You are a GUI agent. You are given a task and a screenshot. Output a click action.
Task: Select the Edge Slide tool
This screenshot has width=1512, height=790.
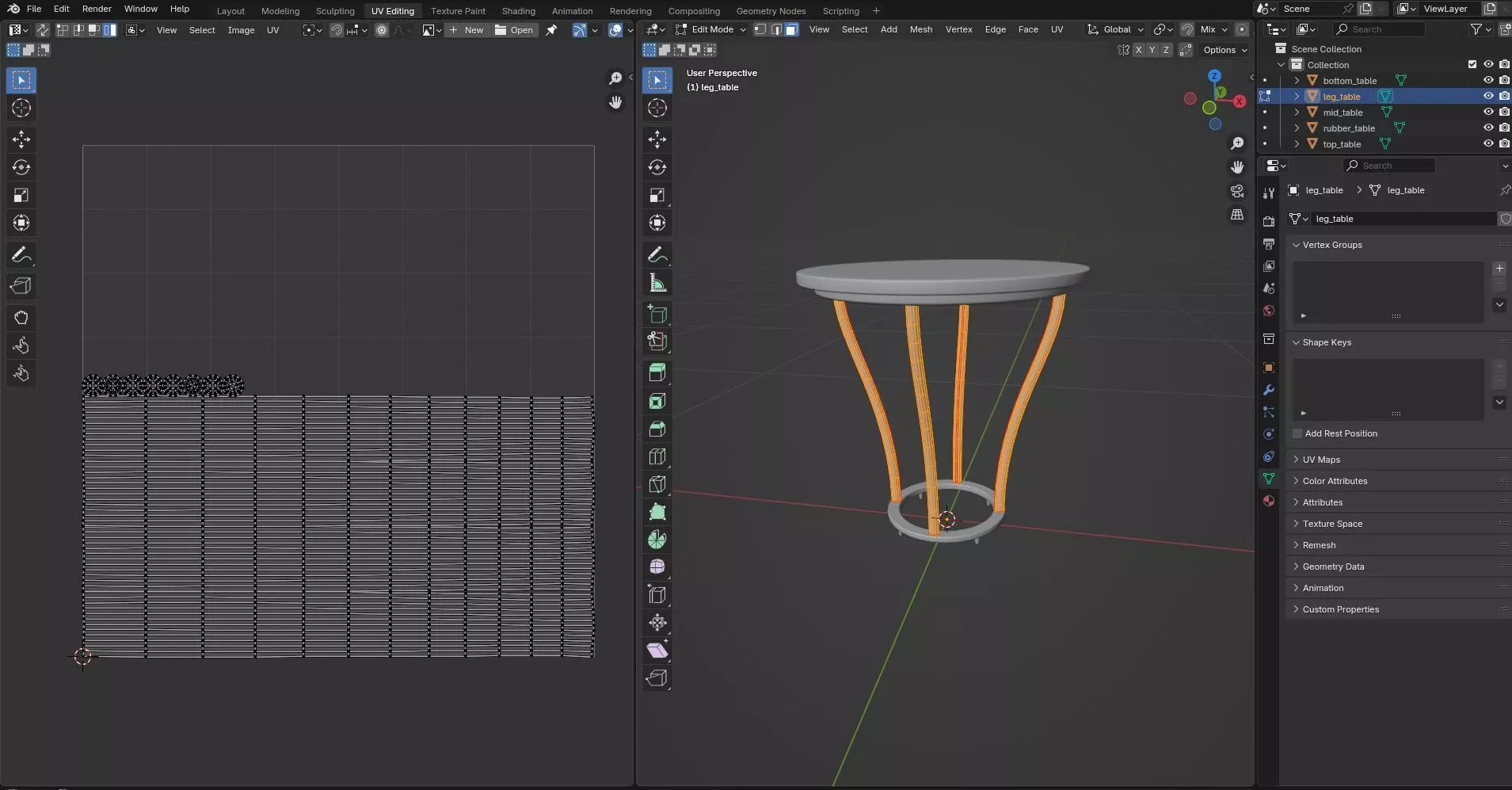click(x=657, y=595)
